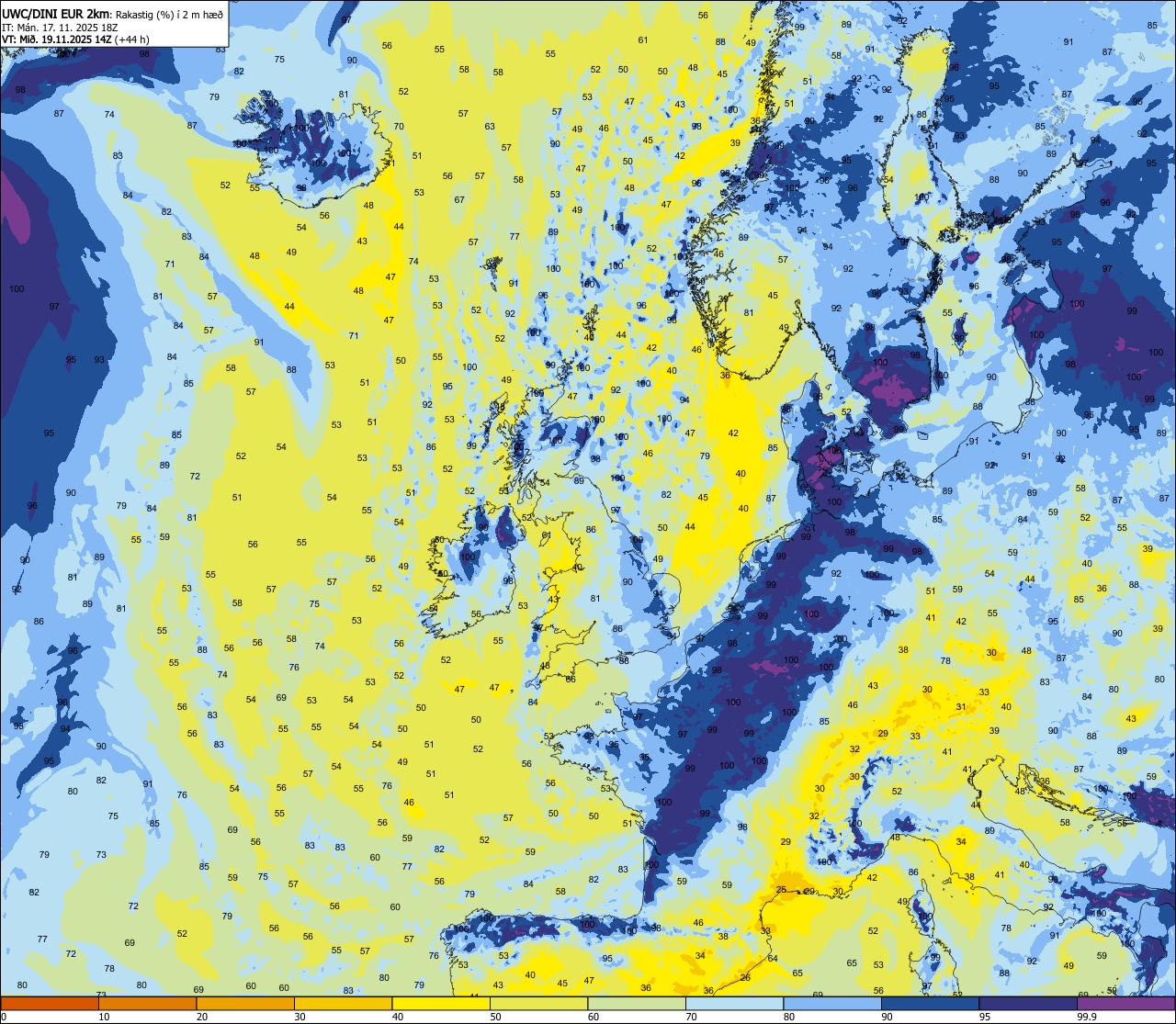The image size is (1176, 1024).
Task: Select the golden 30–40 legend color segment
Action: point(343,1003)
